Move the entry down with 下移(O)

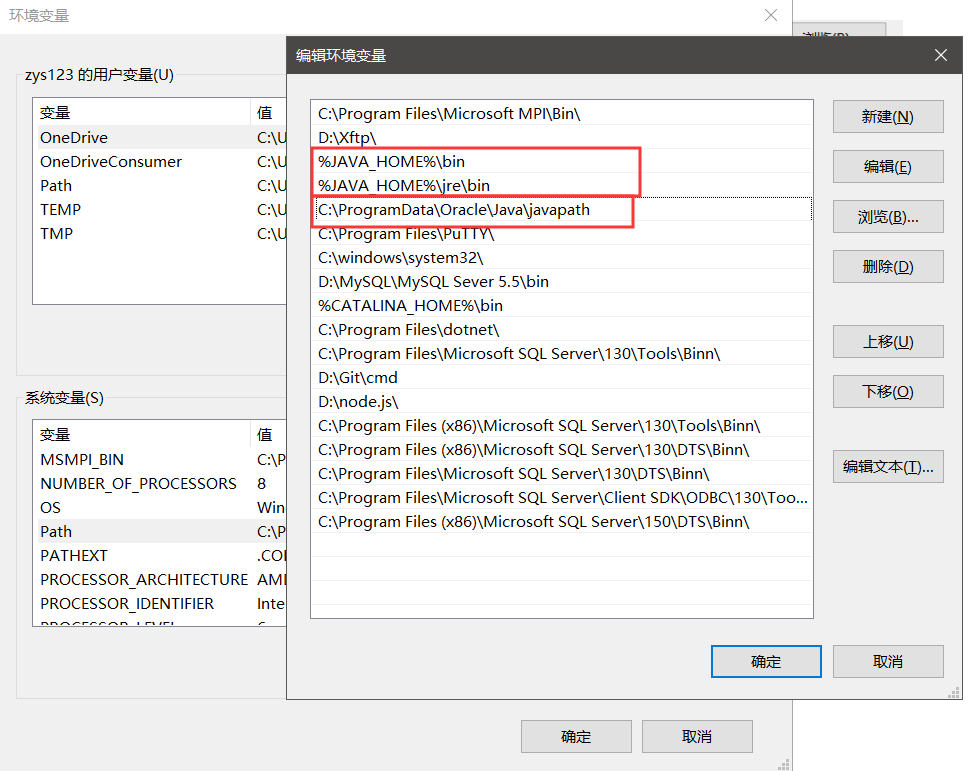click(888, 391)
